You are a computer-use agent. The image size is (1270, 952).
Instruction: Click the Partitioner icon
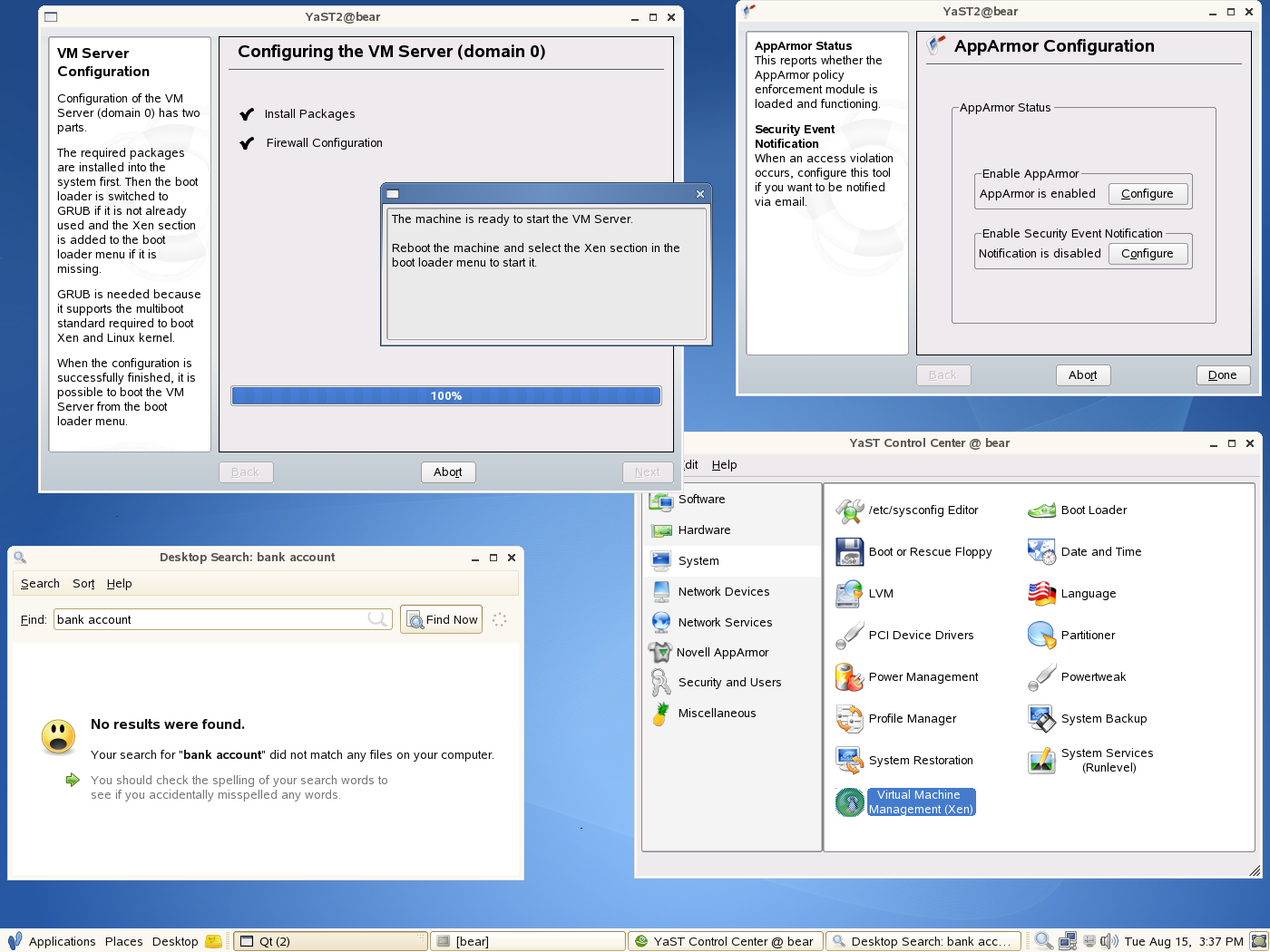pos(1041,636)
